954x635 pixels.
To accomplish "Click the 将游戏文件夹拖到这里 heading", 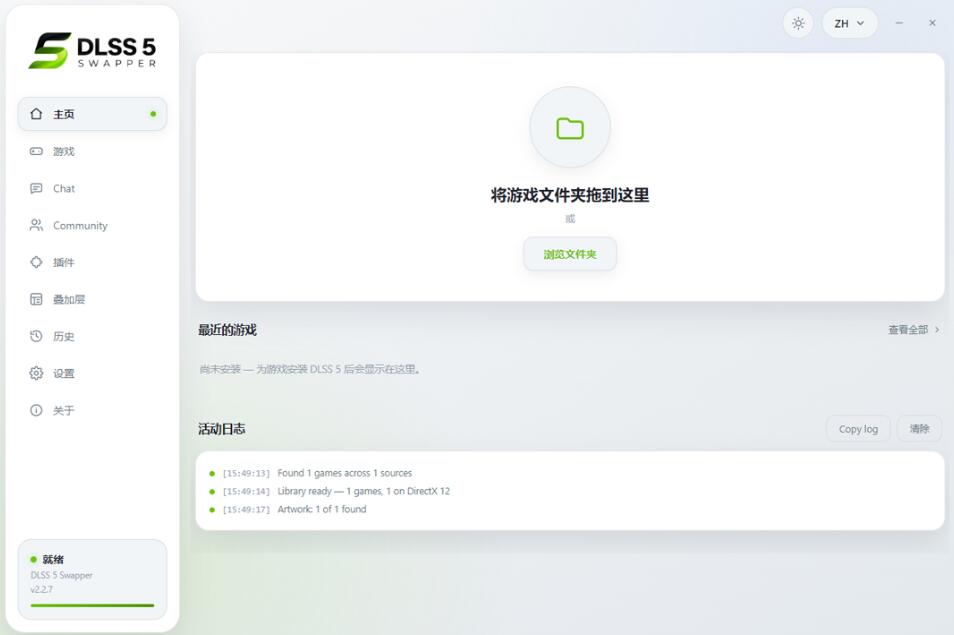I will tap(570, 195).
